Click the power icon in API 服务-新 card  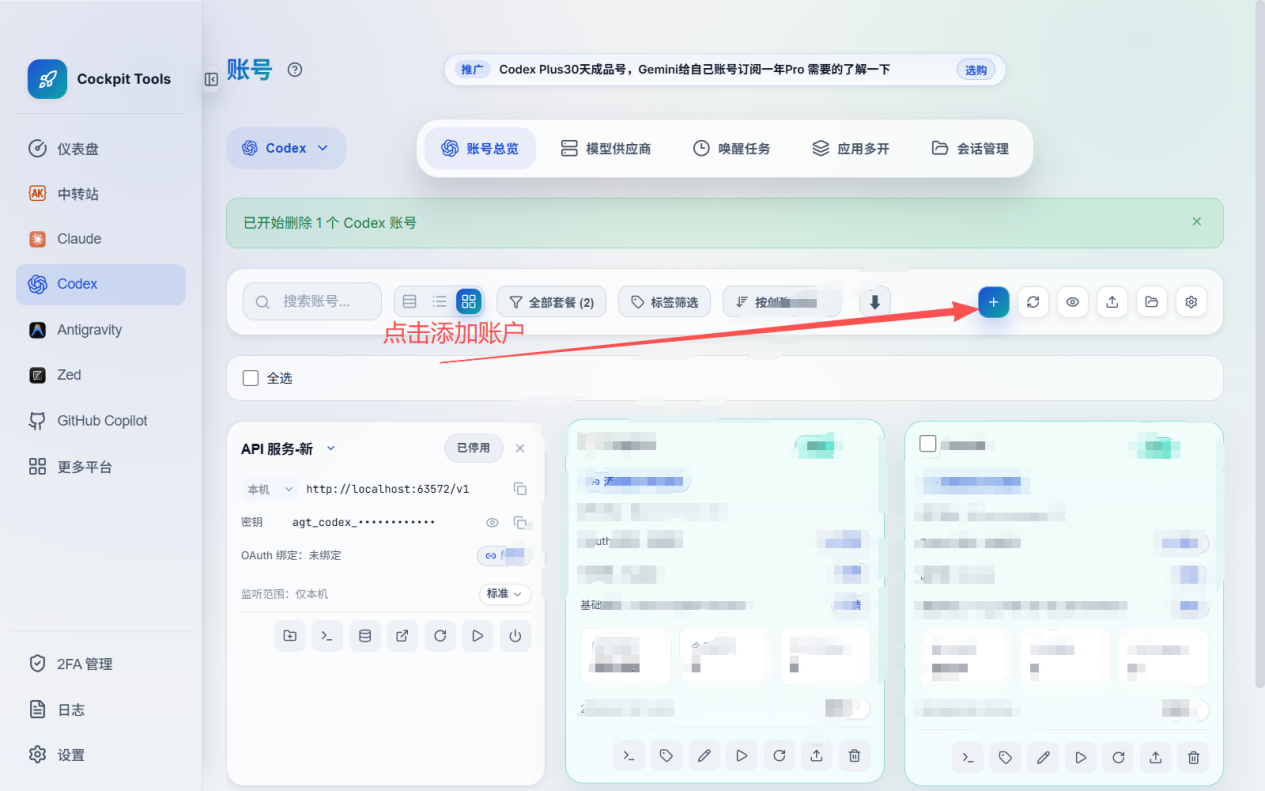click(x=515, y=636)
